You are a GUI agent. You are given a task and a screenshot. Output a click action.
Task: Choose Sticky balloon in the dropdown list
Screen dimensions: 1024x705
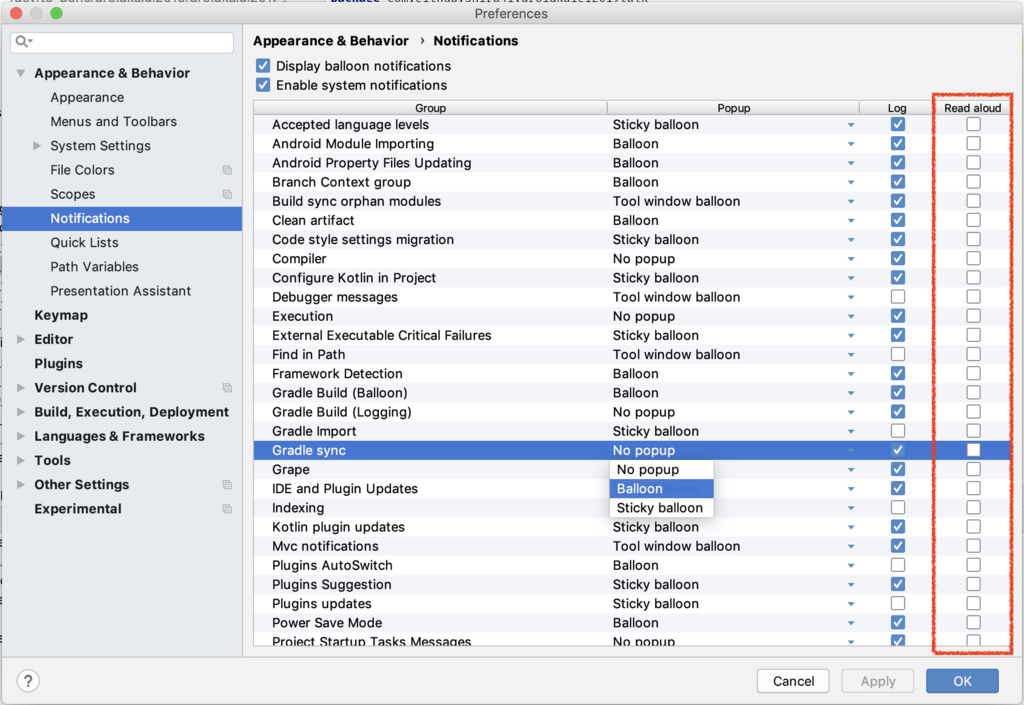pos(661,508)
